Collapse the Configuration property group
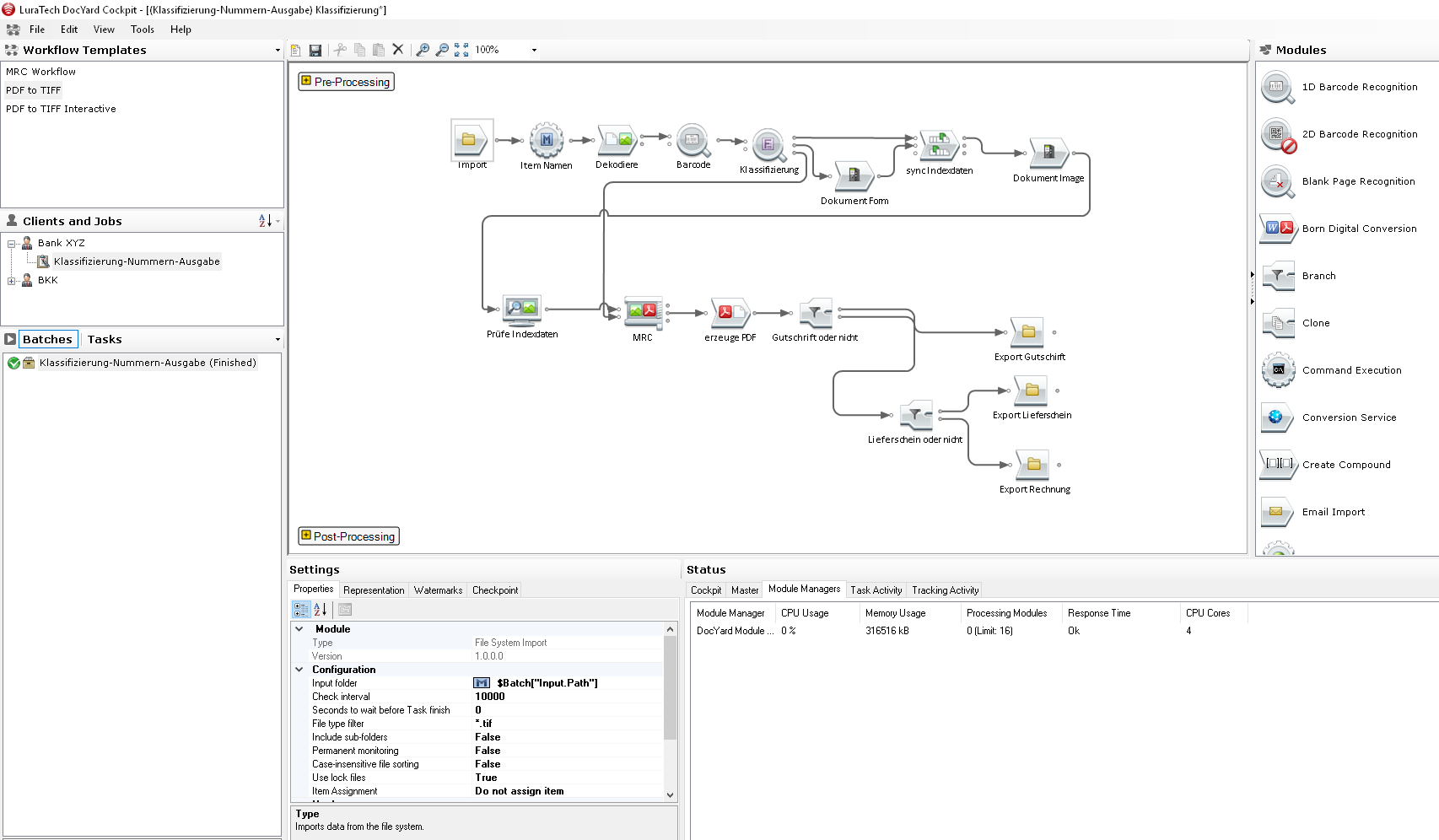 coord(299,670)
